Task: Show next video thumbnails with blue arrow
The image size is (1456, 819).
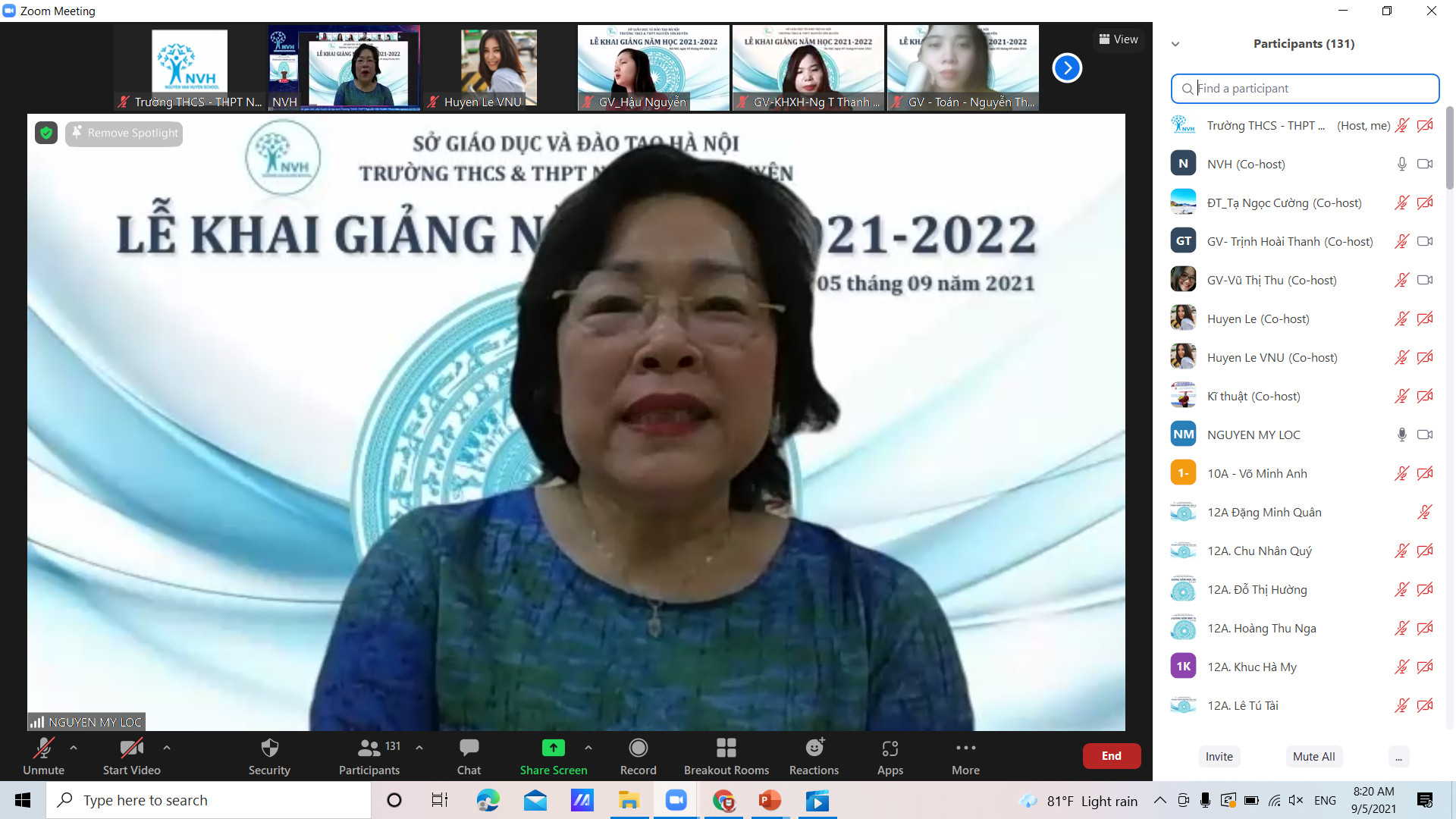Action: (x=1066, y=68)
